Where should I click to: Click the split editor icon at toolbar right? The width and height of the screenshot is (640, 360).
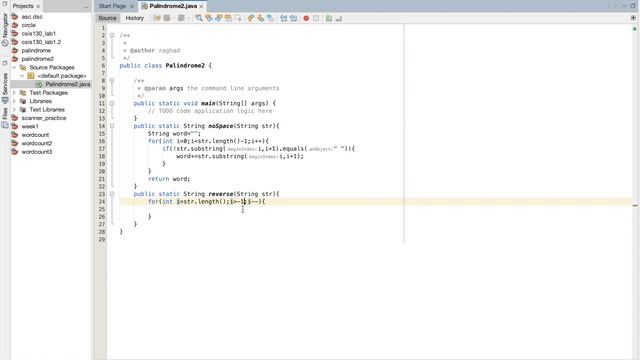coord(633,18)
